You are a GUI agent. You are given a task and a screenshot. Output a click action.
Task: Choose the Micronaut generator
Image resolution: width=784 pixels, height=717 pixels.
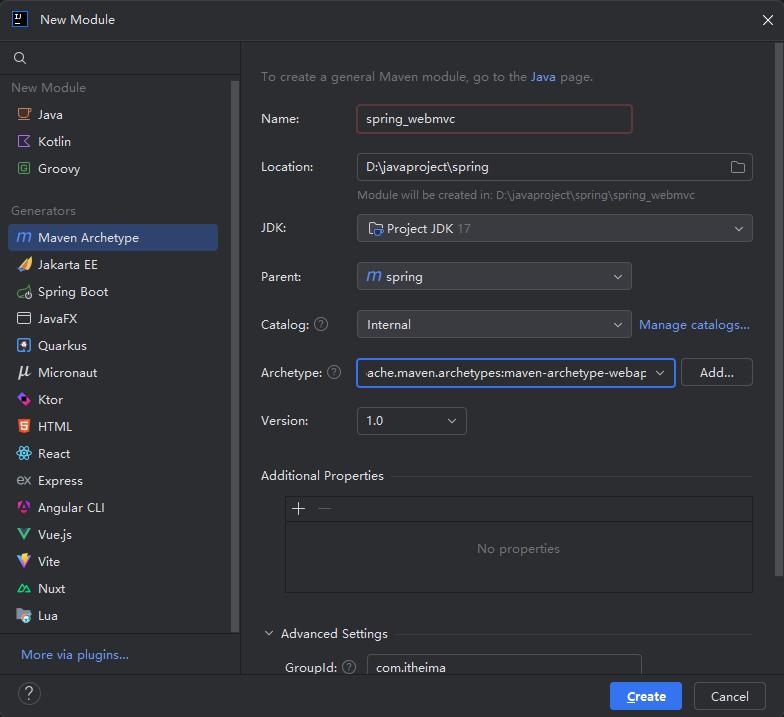(x=113, y=372)
